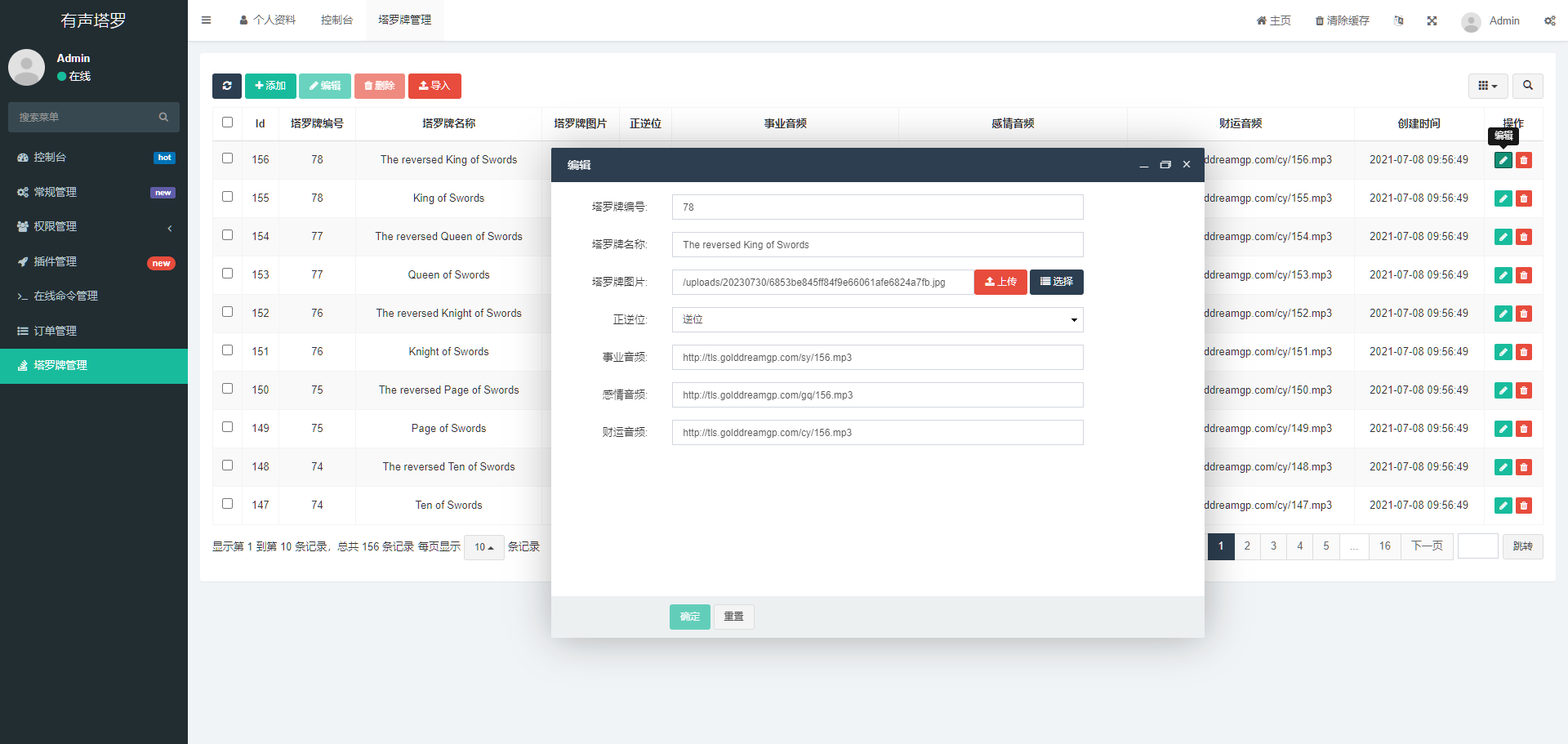Tick the checkbox for row 156
1568x744 pixels.
pos(227,158)
